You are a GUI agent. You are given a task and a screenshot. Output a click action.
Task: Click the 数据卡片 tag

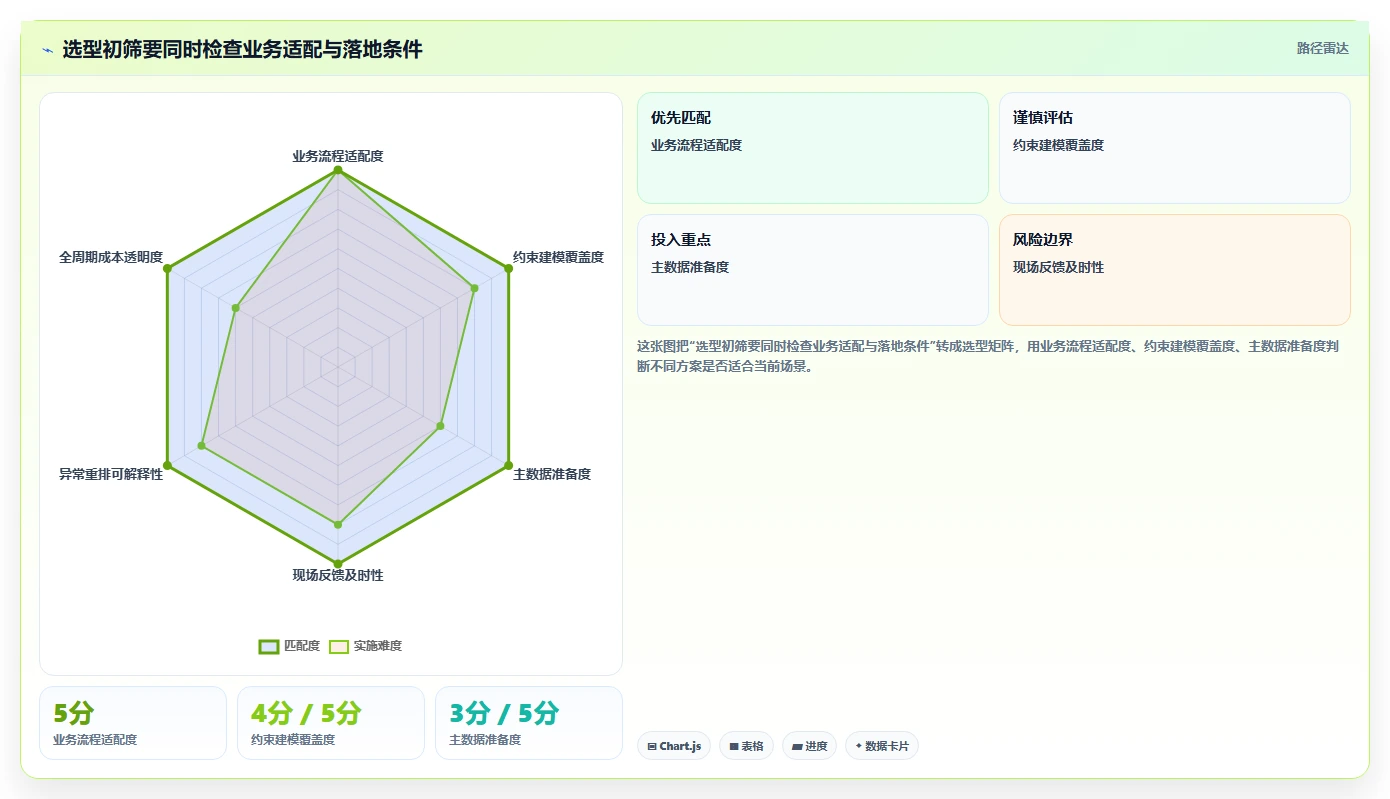click(882, 746)
